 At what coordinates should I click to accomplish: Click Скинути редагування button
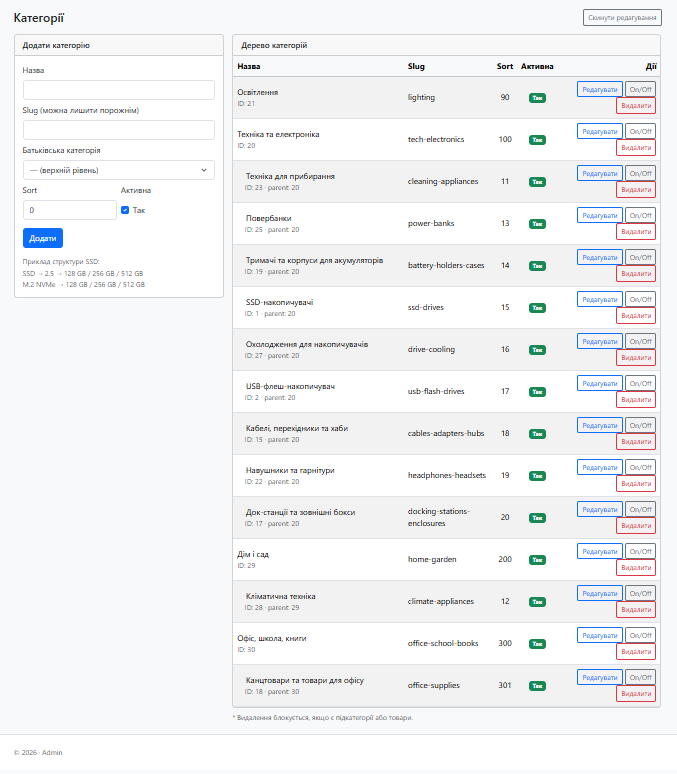[x=622, y=17]
